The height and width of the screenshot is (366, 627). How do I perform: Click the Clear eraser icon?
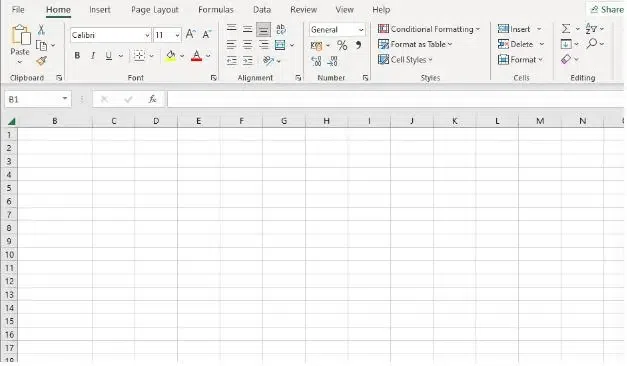[566, 60]
